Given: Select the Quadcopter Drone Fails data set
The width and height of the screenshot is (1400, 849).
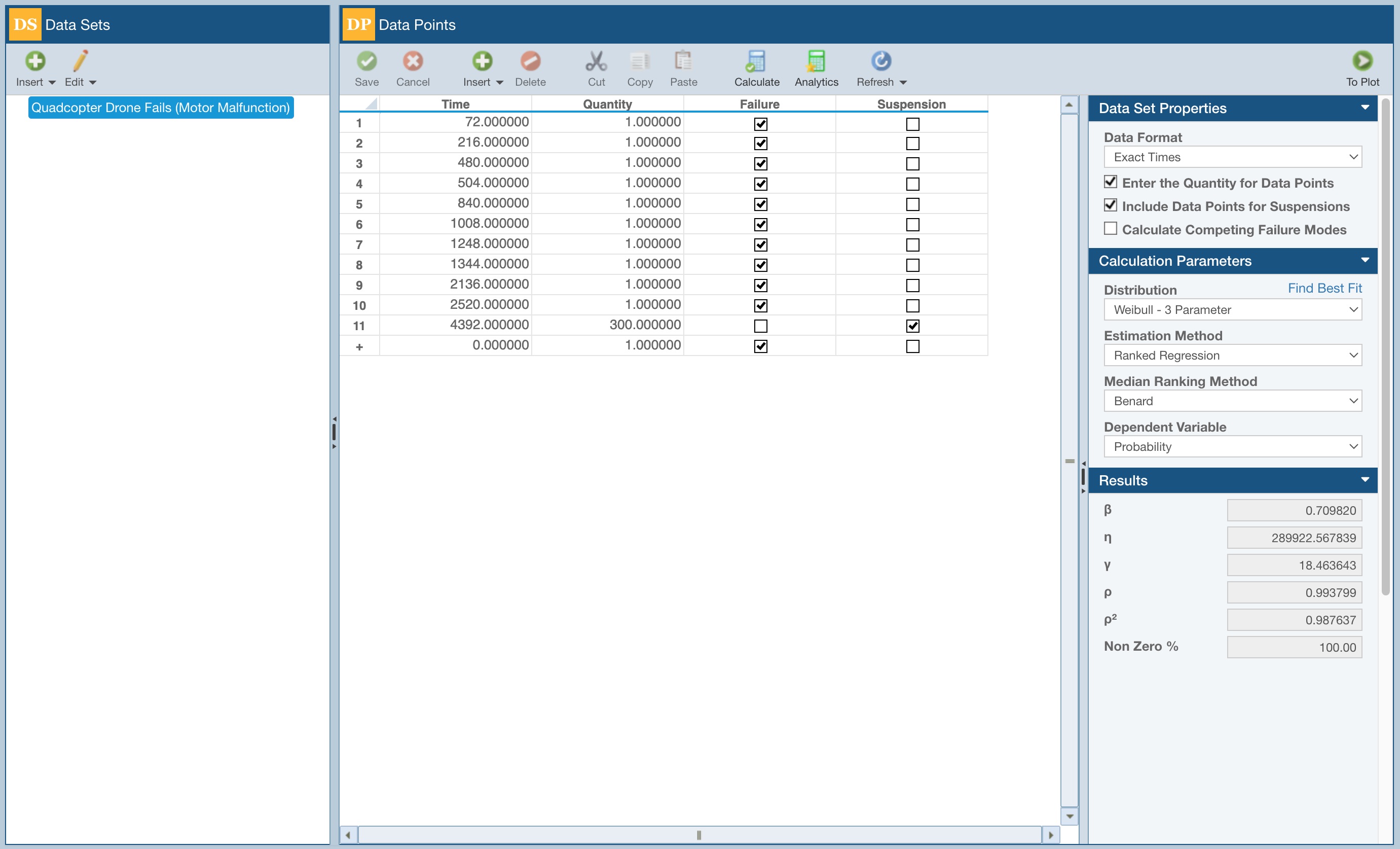Looking at the screenshot, I should pyautogui.click(x=161, y=108).
